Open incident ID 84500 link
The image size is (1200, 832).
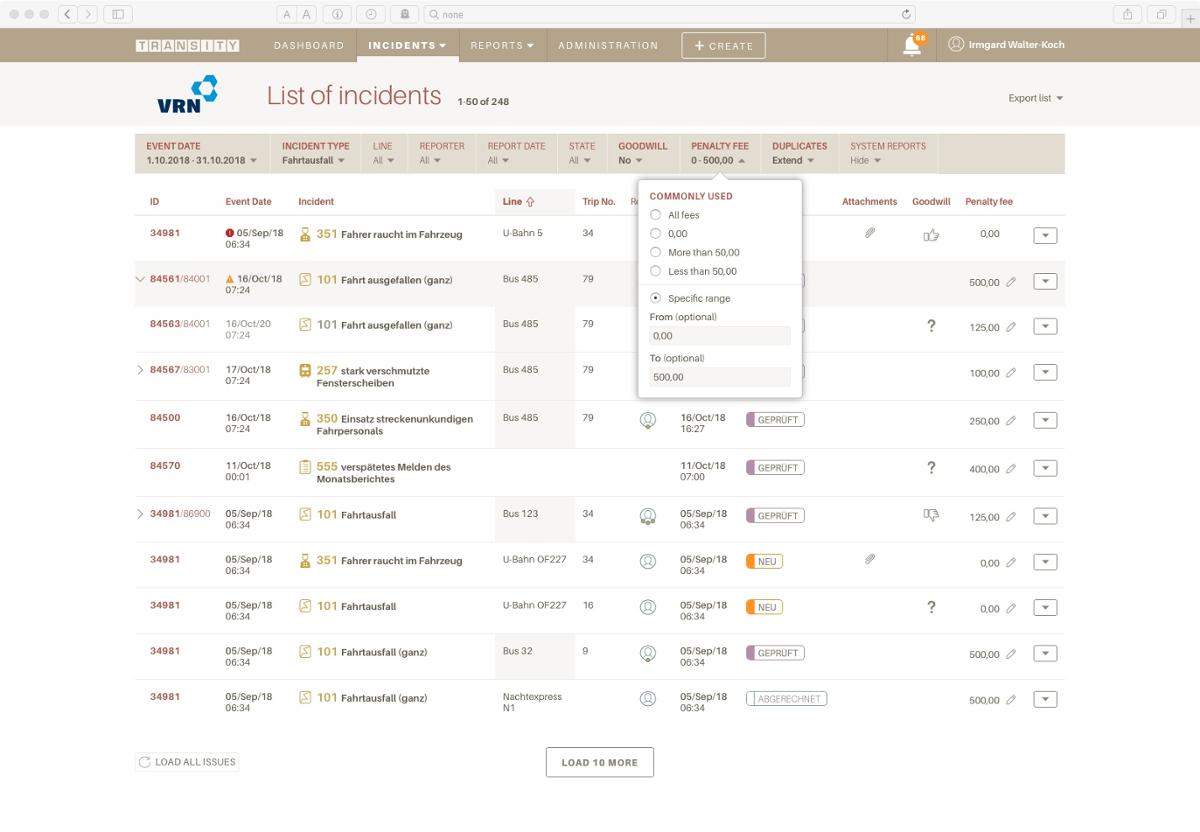165,418
